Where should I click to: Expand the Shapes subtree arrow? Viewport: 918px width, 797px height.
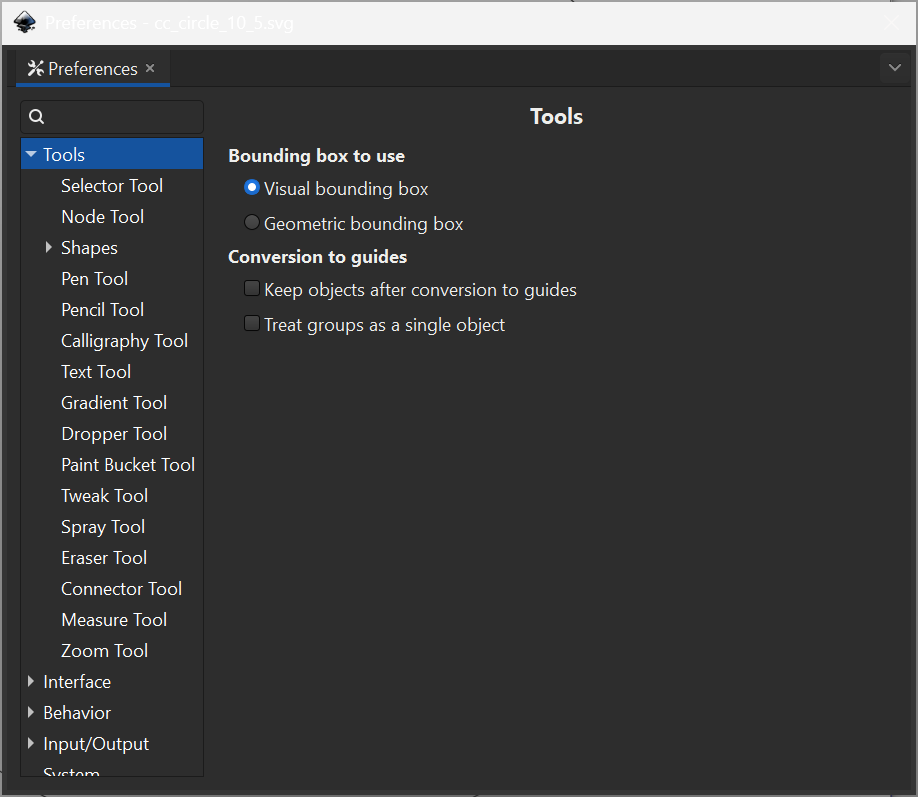49,247
